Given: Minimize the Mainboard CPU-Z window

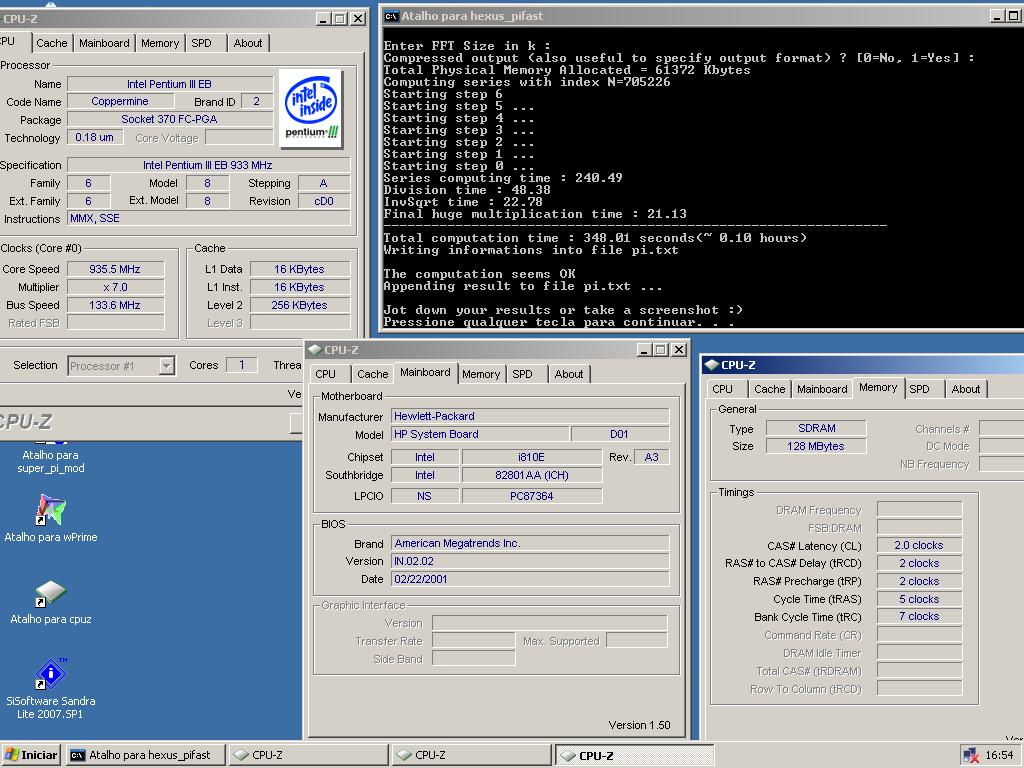Looking at the screenshot, I should [x=644, y=350].
